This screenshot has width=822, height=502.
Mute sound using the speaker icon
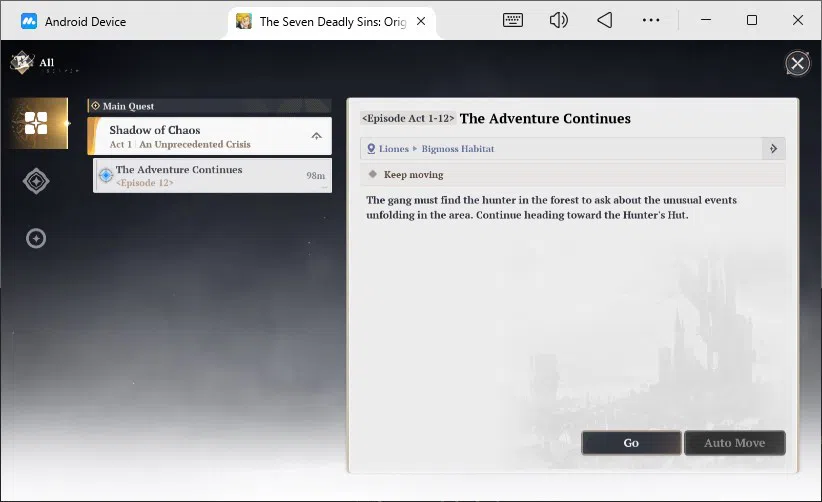click(x=559, y=20)
